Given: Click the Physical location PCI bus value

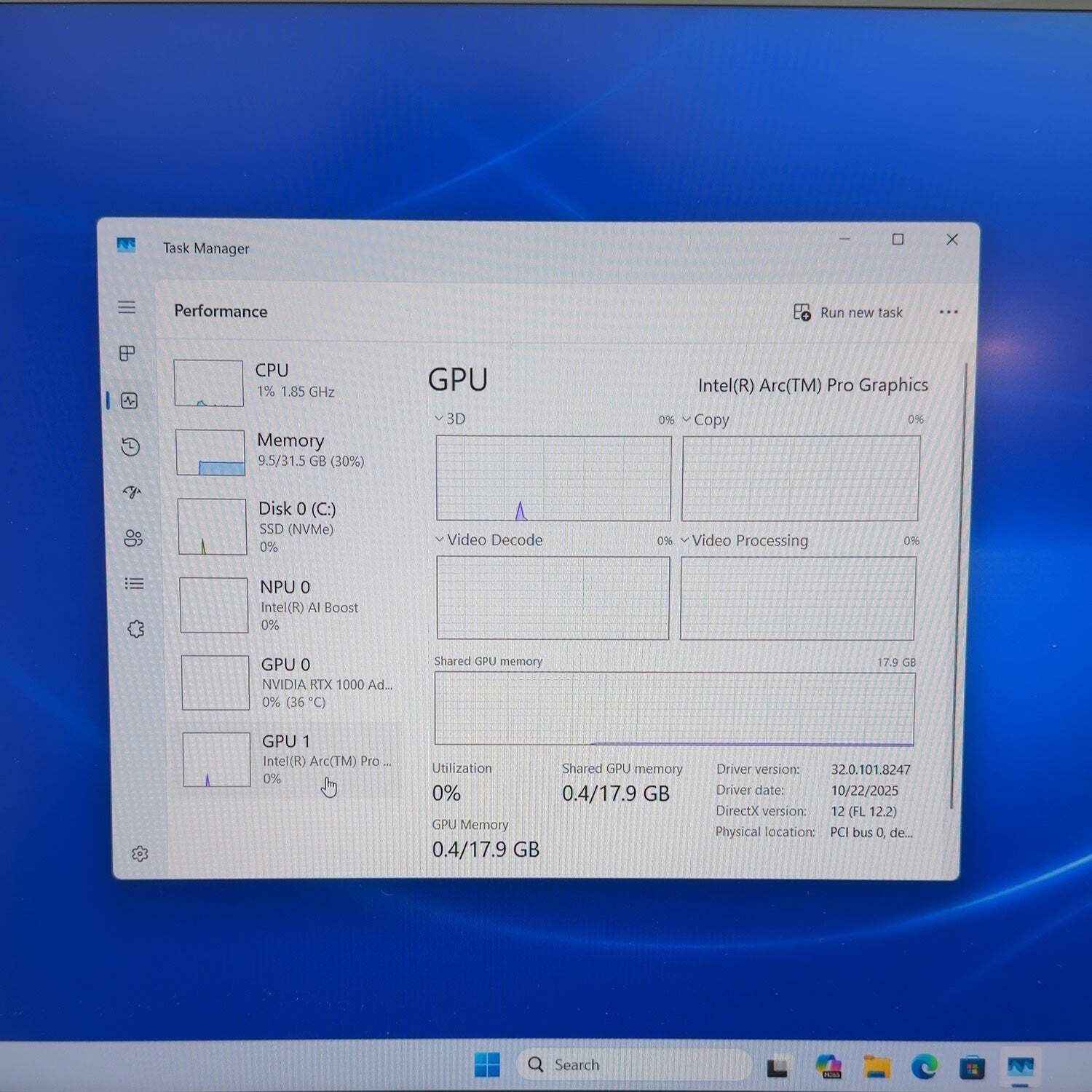Looking at the screenshot, I should click(871, 832).
